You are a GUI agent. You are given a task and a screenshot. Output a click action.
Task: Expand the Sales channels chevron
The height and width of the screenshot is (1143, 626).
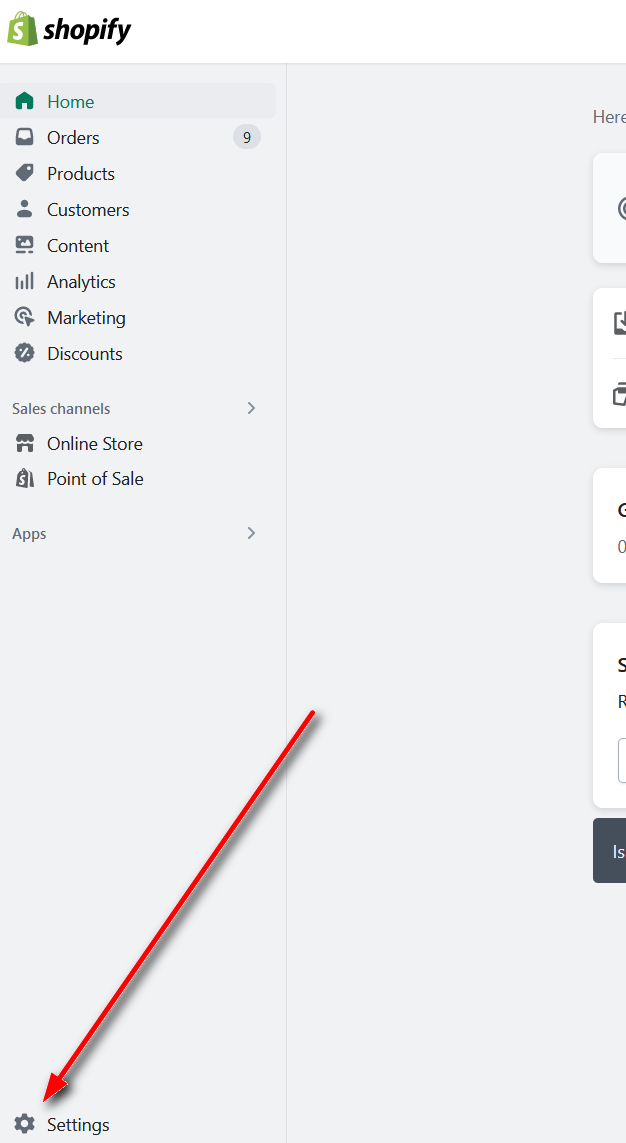(251, 408)
